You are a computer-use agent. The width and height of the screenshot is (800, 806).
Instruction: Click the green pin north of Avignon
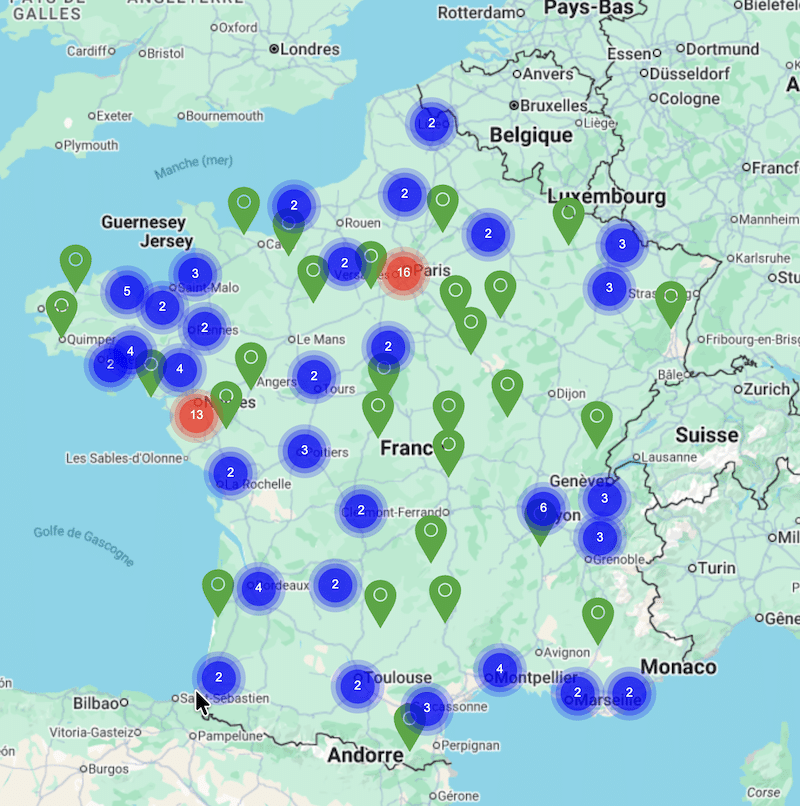click(x=597, y=615)
